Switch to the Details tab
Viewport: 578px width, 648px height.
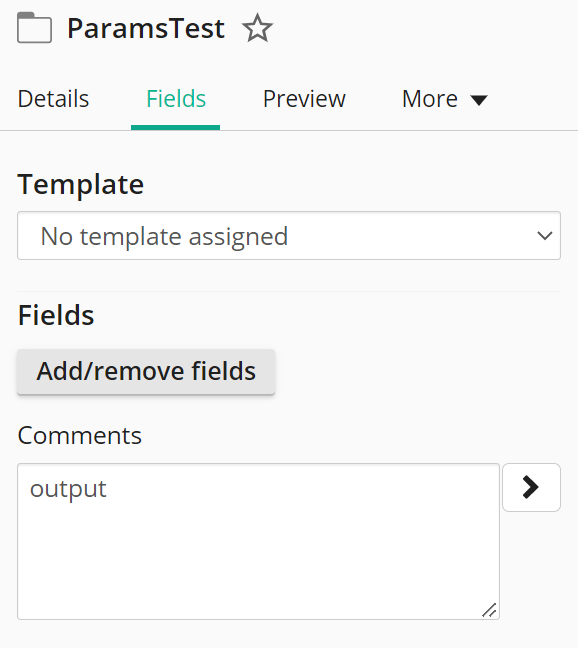tap(53, 99)
